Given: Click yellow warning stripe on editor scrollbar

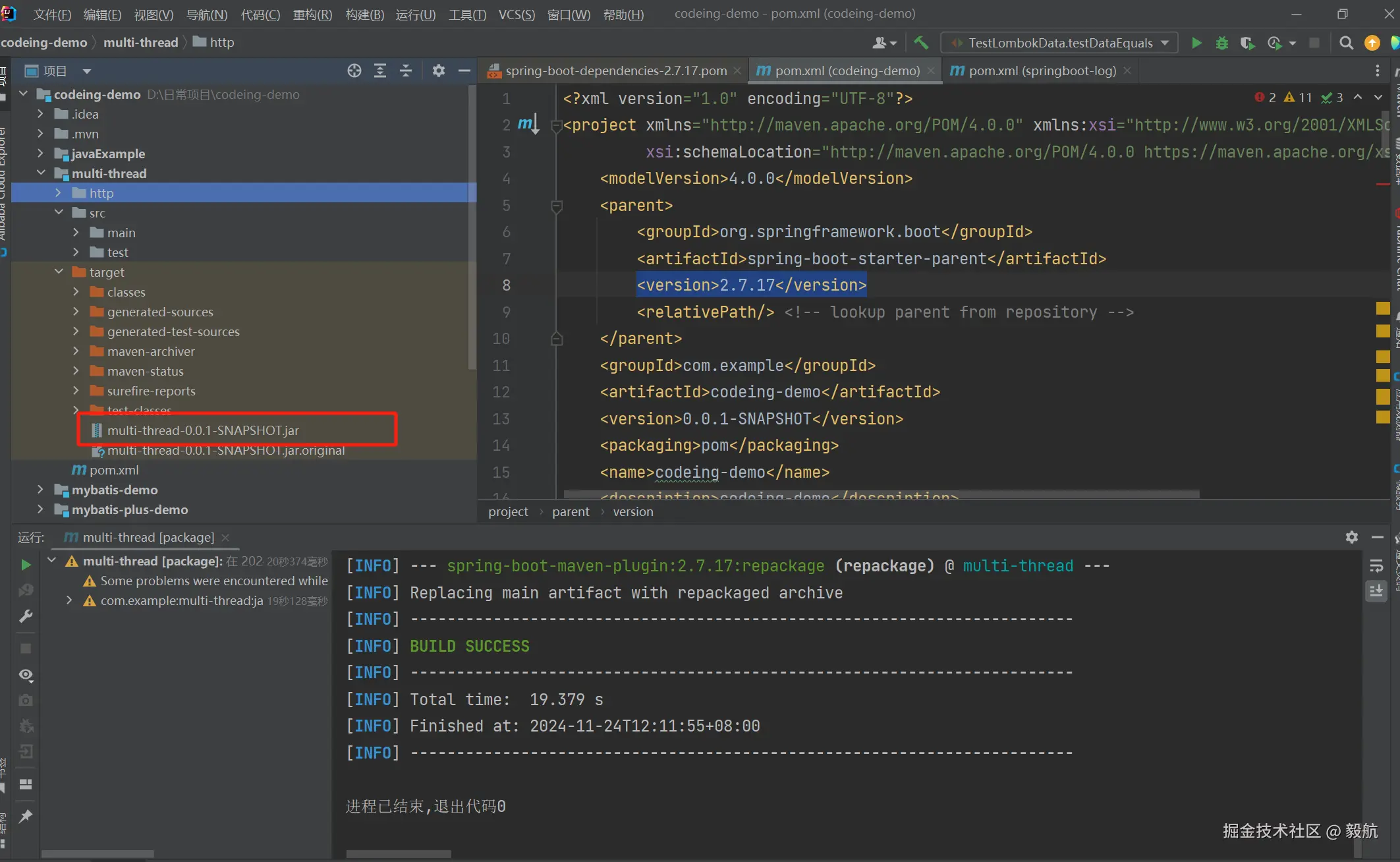Looking at the screenshot, I should (1382, 308).
